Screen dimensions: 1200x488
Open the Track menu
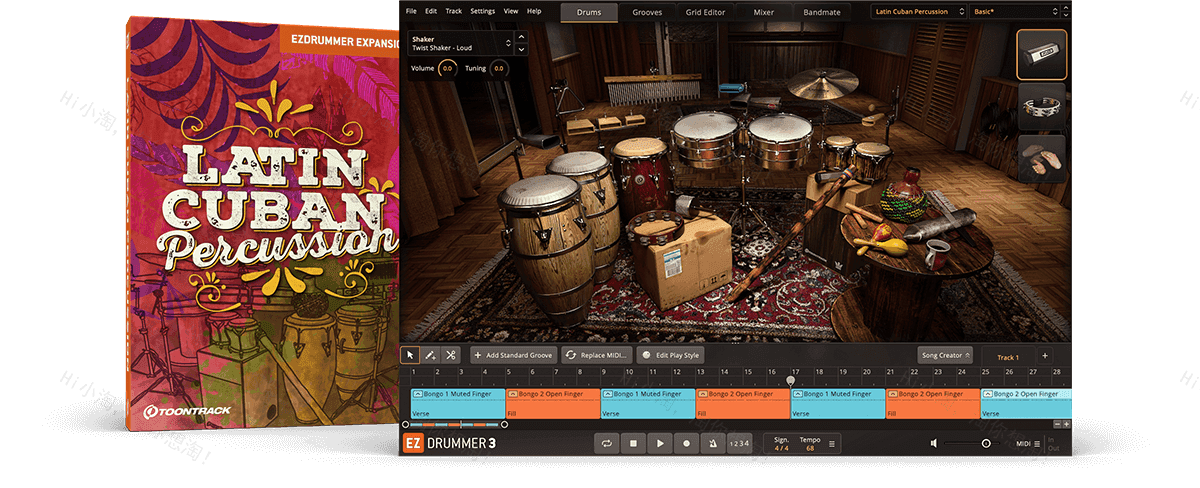tap(454, 11)
